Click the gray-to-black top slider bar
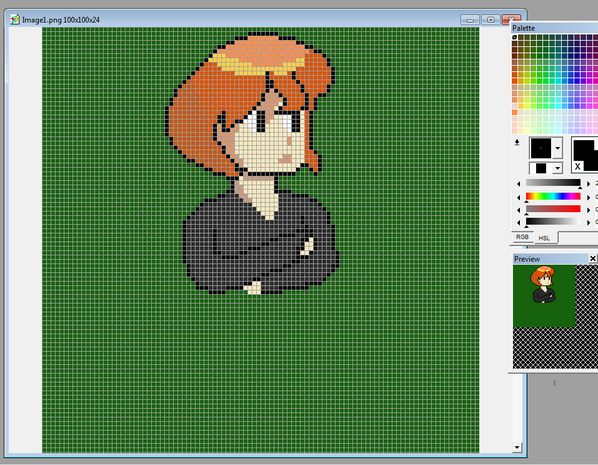 point(553,183)
